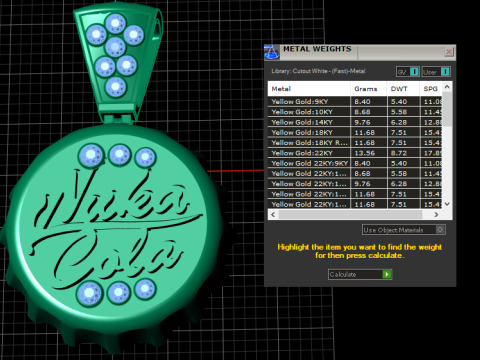Viewport: 480px width, 360px height.
Task: Click DWT 7.51 in Yellow Gold:18KY row
Action: [399, 132]
